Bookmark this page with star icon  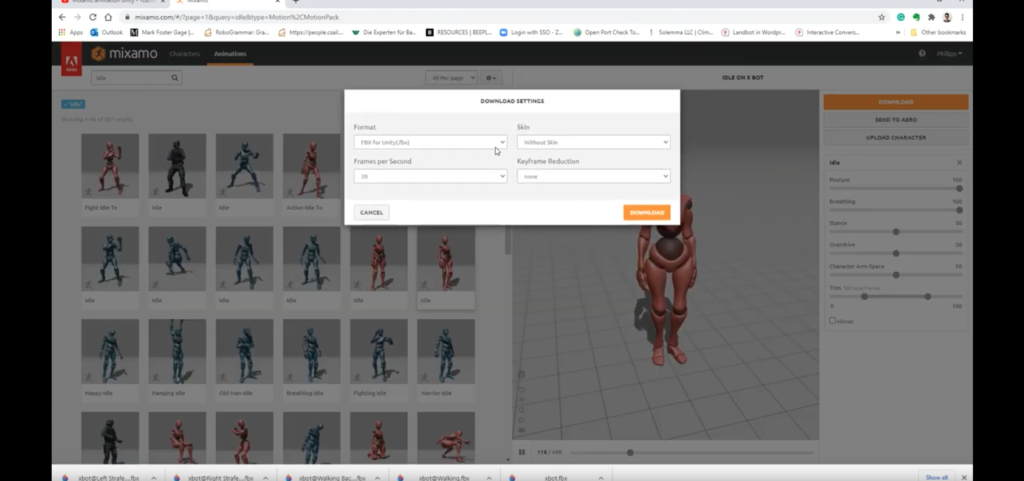pyautogui.click(x=881, y=17)
